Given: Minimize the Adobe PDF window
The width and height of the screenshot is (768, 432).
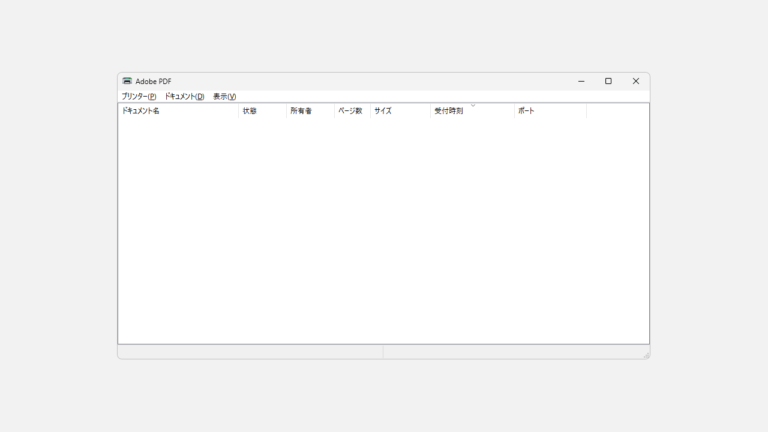Looking at the screenshot, I should pos(581,81).
